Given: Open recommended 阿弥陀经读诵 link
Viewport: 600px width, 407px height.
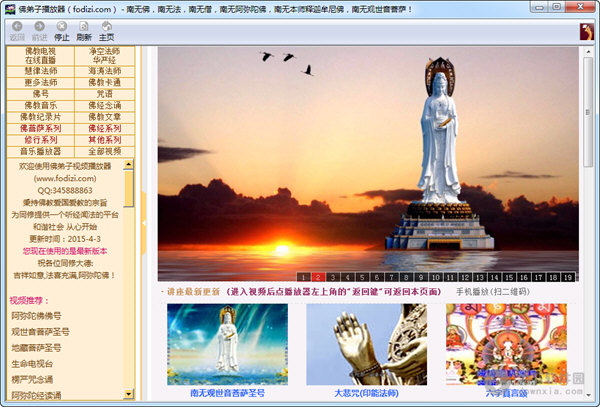Looking at the screenshot, I should (36, 395).
